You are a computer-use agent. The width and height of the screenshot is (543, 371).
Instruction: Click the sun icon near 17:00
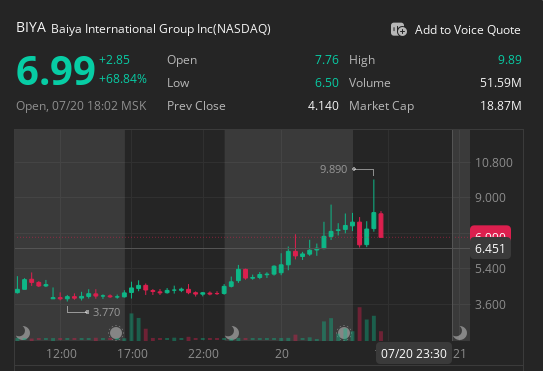(116, 333)
